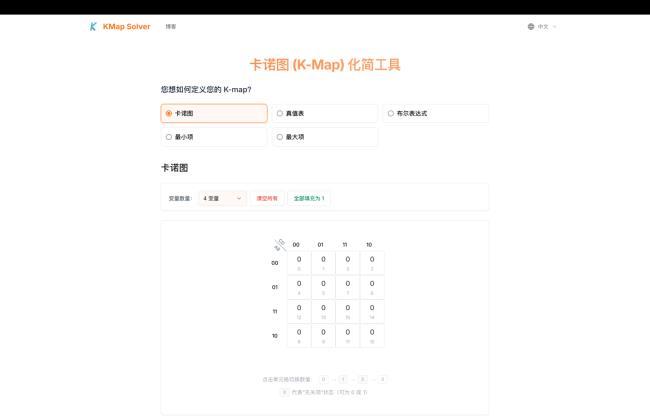Image resolution: width=650 pixels, height=420 pixels.
Task: Toggle K-map cell row 01 column 10
Action: click(372, 287)
